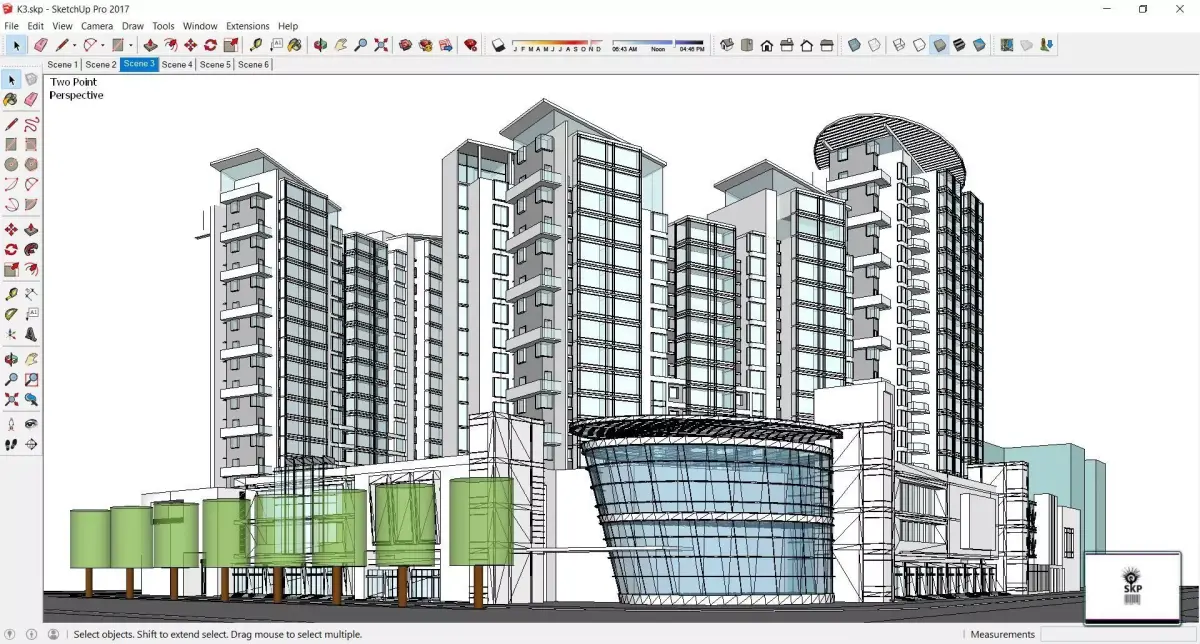The image size is (1200, 644).
Task: Toggle Back Edges style
Action: [874, 45]
